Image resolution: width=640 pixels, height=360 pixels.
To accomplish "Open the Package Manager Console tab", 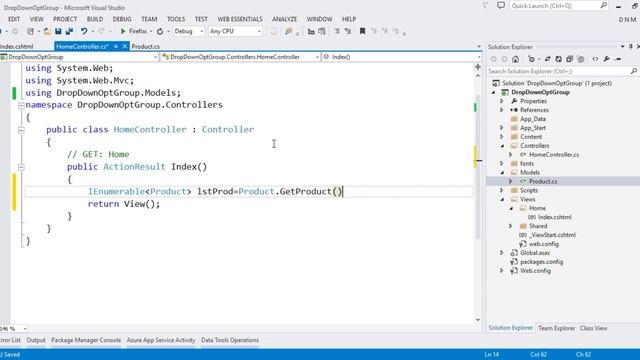I will click(86, 340).
